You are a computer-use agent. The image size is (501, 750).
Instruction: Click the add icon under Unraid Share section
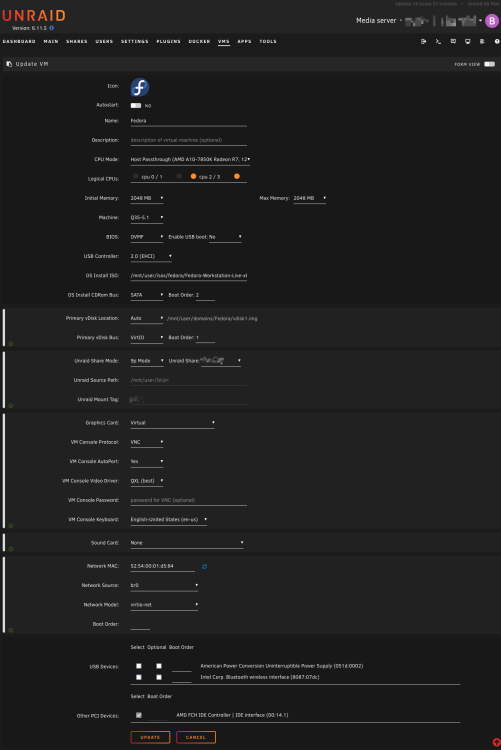coord(11,406)
